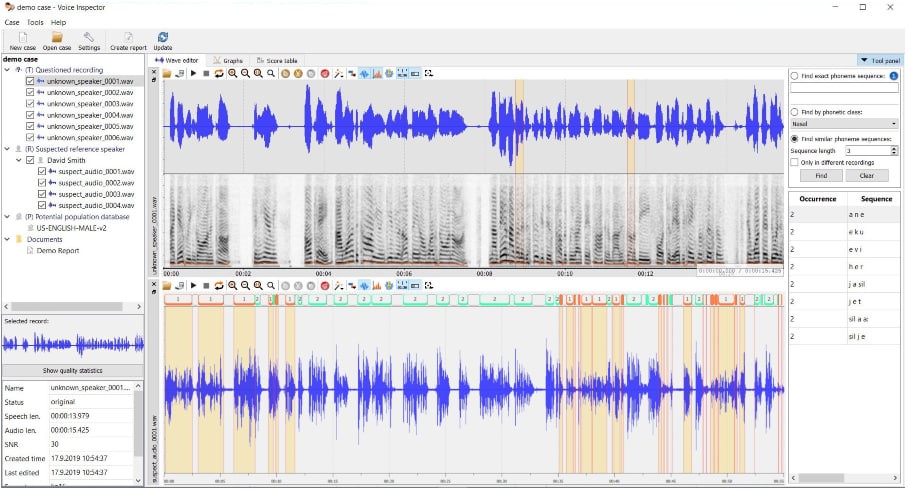Collapse the Tool panel dropdown
This screenshot has height=492, width=909.
(879, 60)
